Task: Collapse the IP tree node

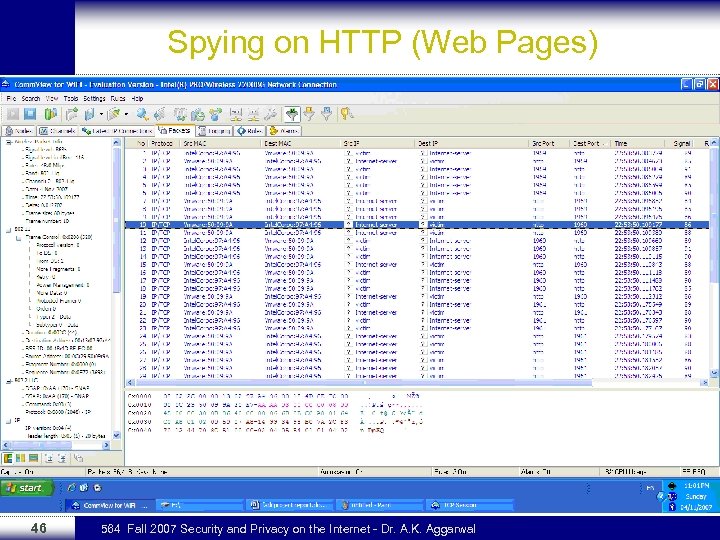Action: click(x=8, y=420)
